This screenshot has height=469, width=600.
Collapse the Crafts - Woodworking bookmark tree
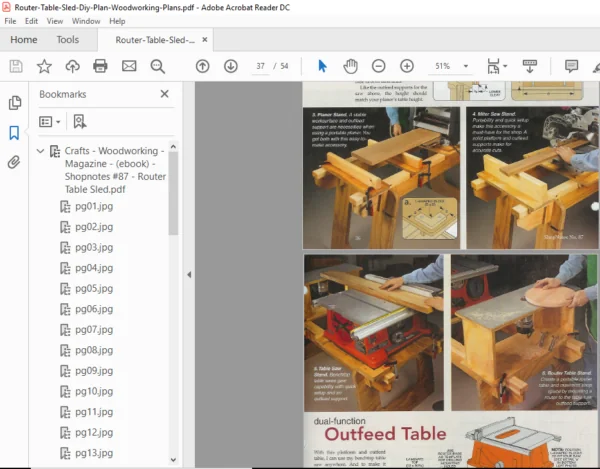tap(40, 151)
